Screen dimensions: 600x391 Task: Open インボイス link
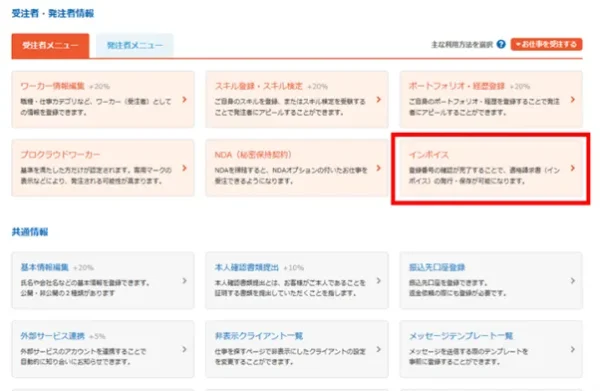[x=429, y=155]
